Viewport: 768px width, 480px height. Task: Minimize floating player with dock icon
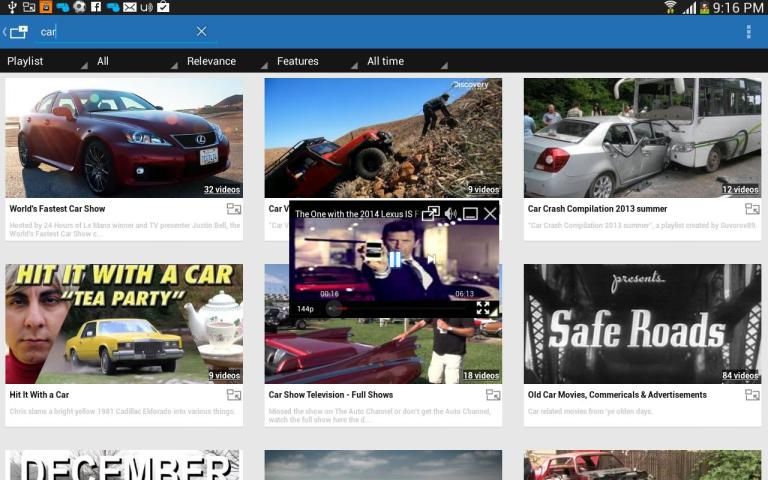470,214
